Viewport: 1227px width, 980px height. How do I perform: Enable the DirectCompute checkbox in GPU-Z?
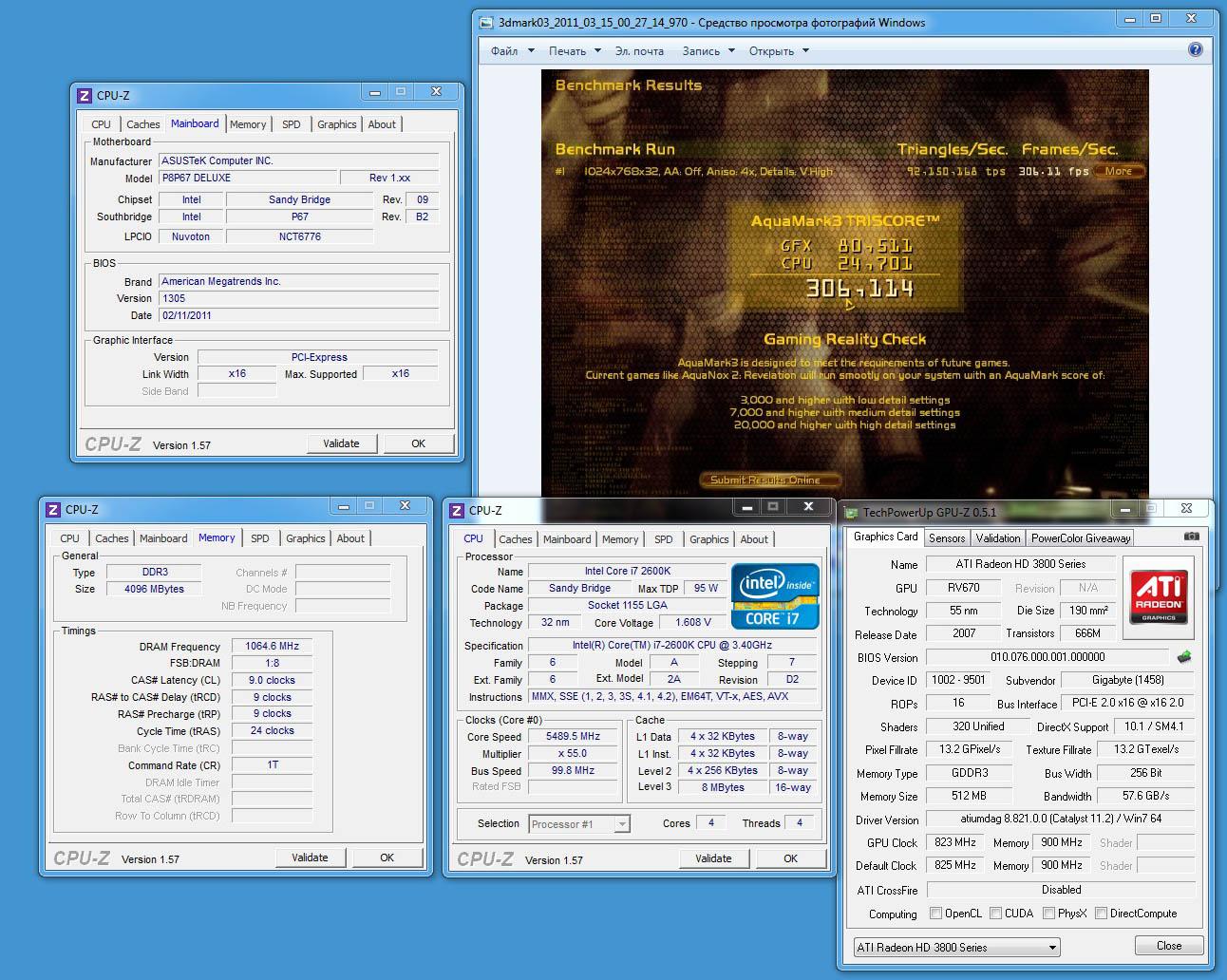pyautogui.click(x=1101, y=914)
